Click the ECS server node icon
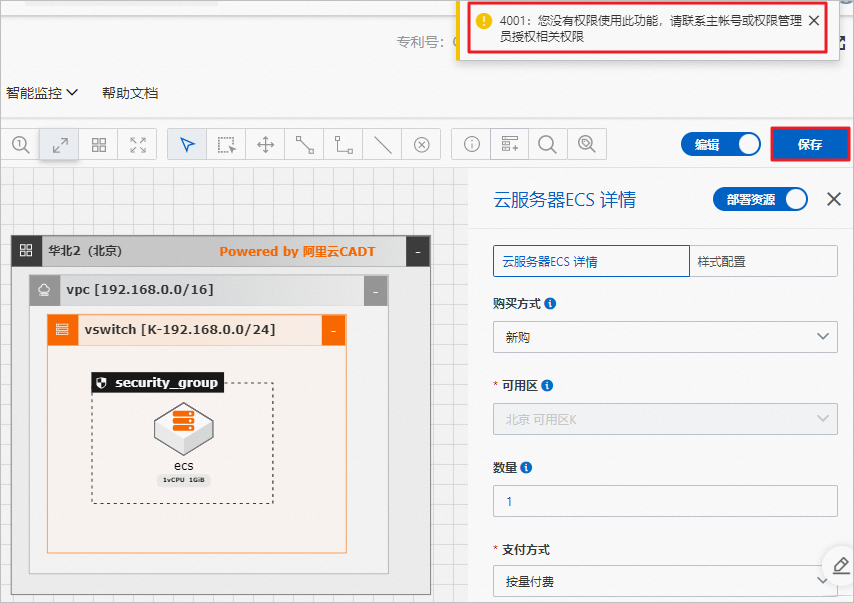The width and height of the screenshot is (854, 603). [184, 429]
